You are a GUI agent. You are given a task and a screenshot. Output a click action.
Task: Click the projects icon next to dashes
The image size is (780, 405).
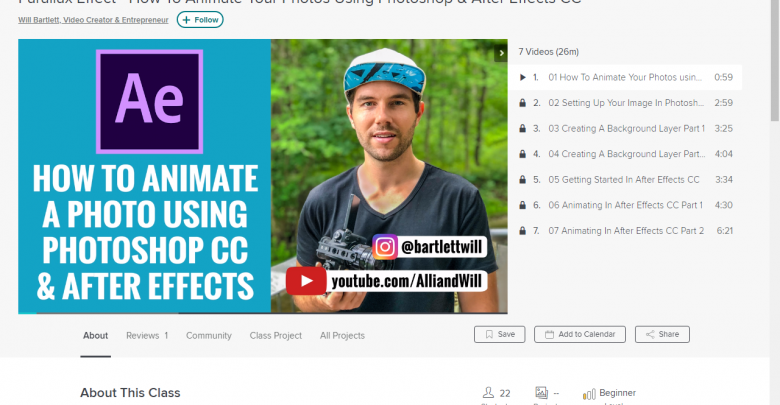[541, 393]
